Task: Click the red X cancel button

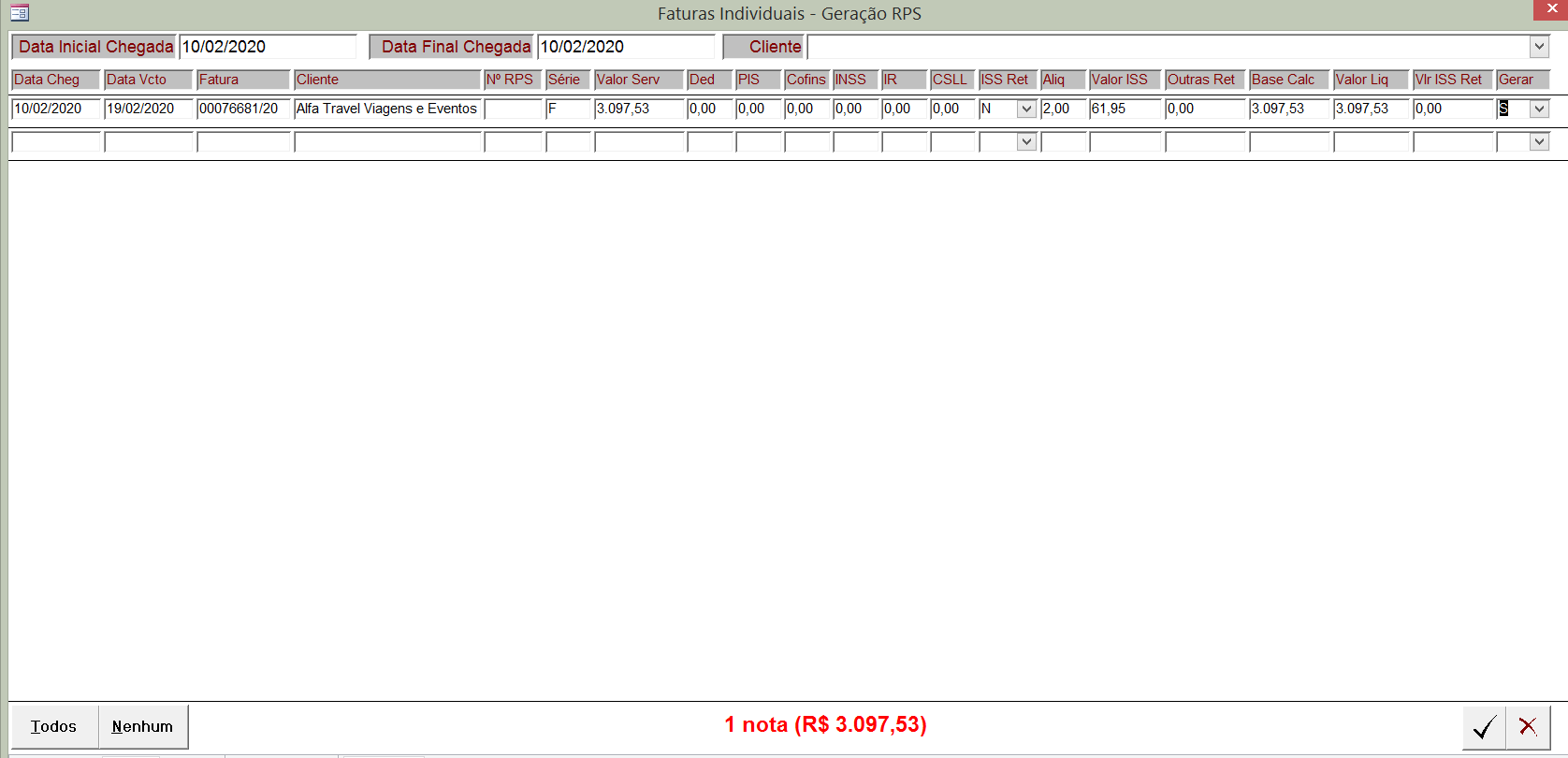Action: 1528,727
